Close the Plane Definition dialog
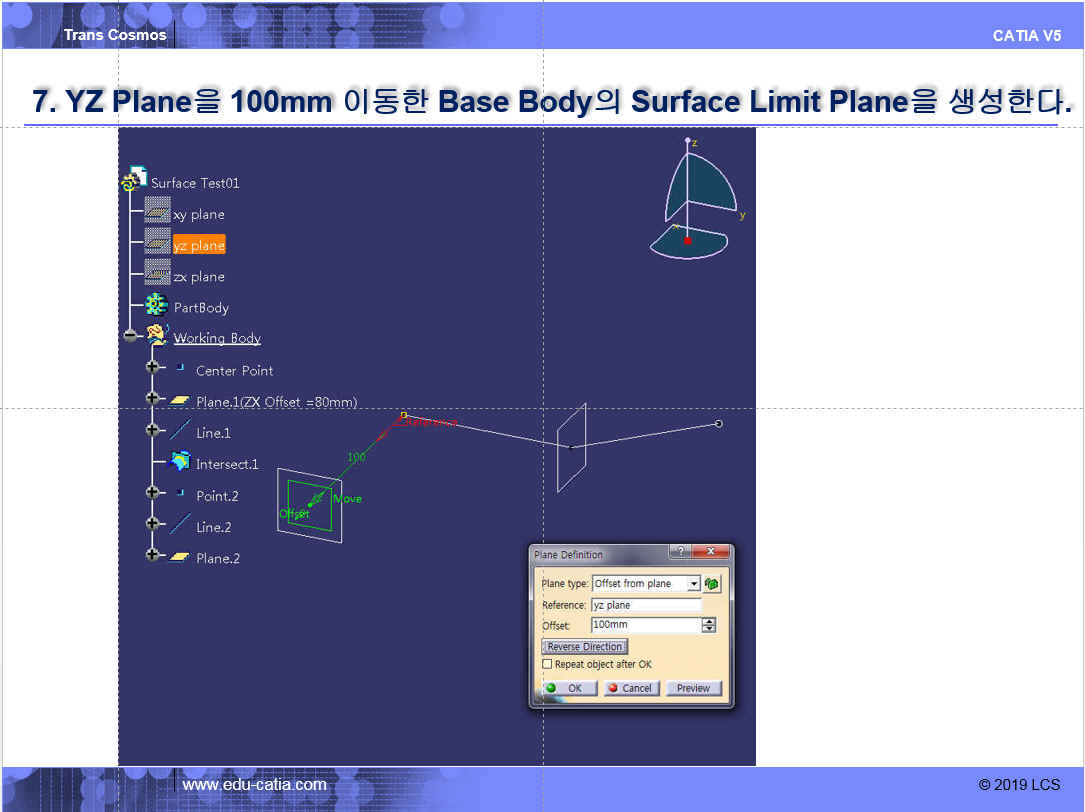This screenshot has width=1085, height=812. (711, 552)
